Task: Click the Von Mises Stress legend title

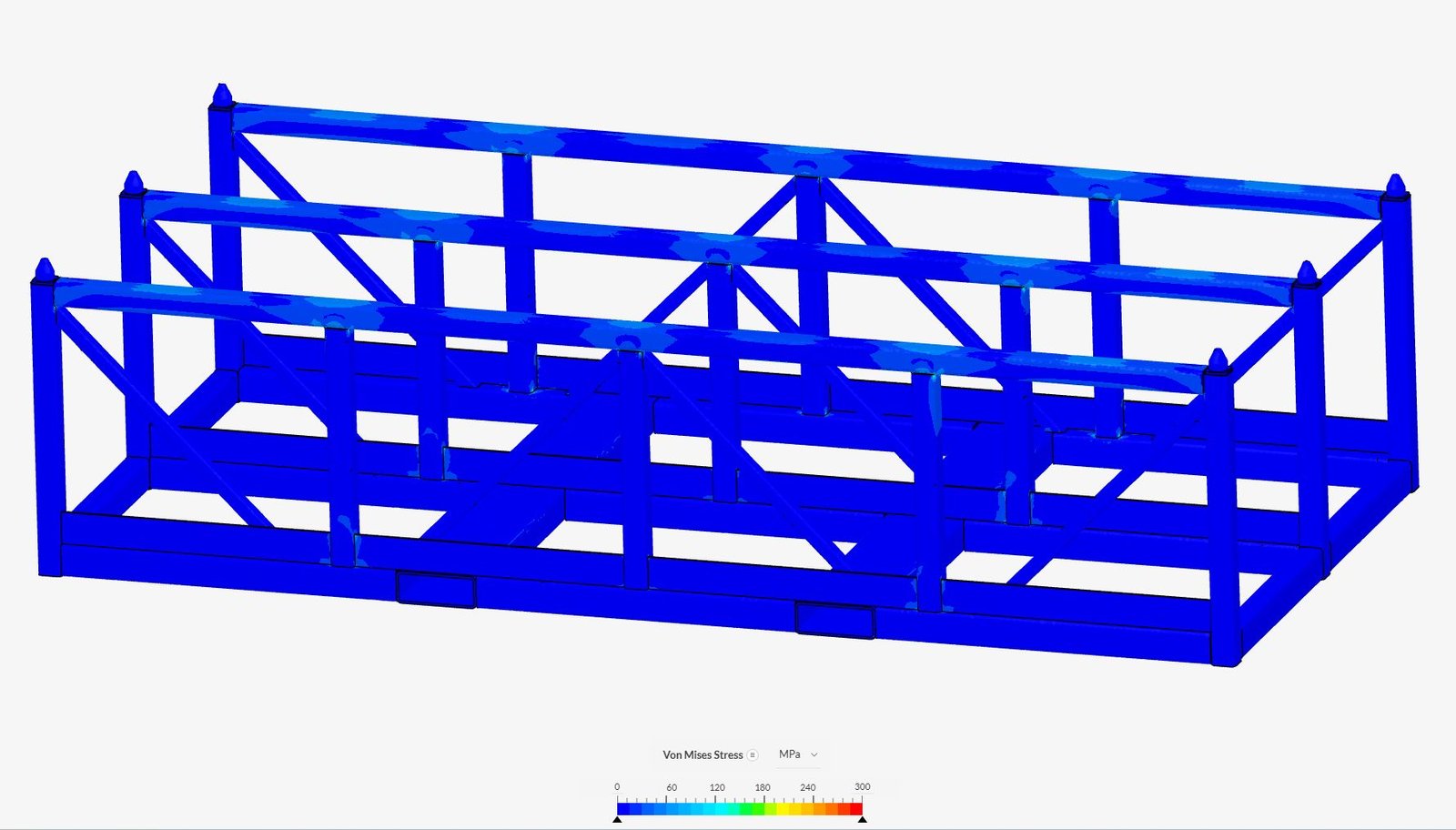Action: coord(703,754)
